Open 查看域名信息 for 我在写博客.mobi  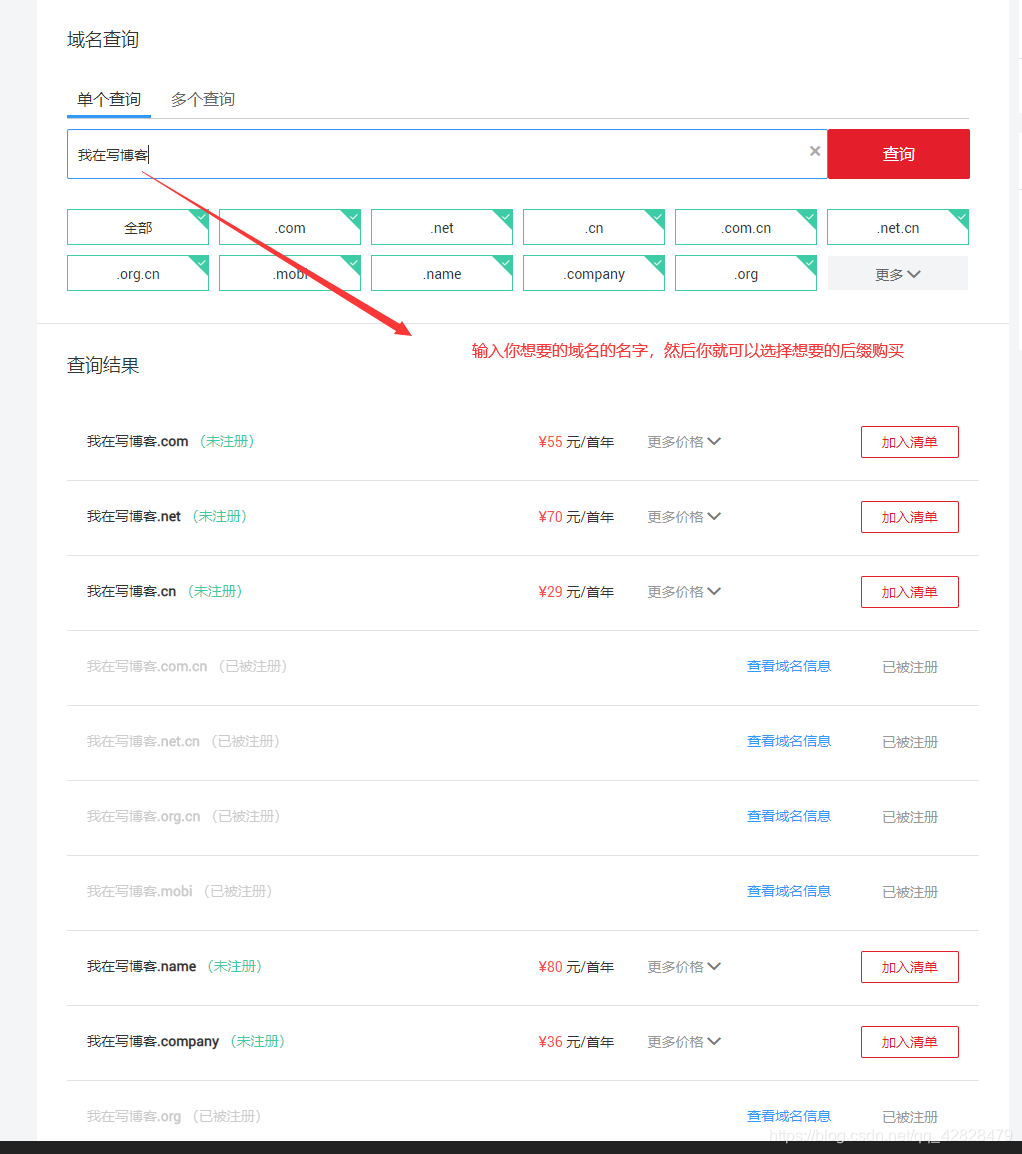click(788, 891)
